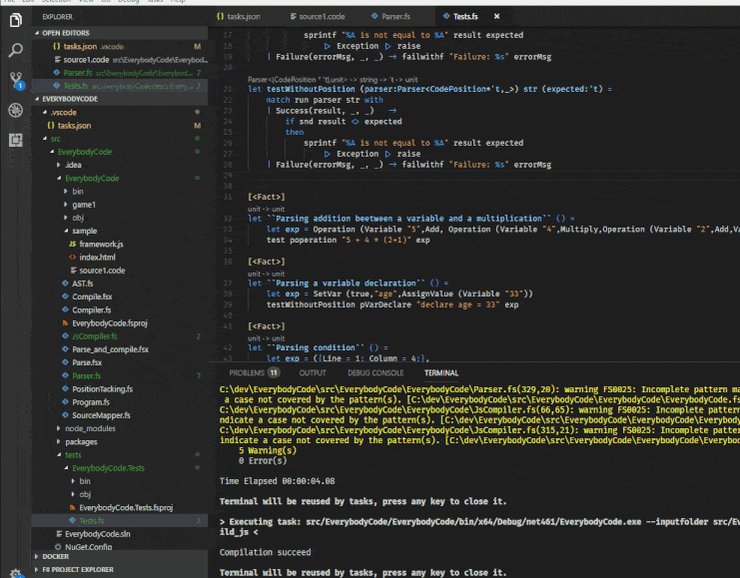Image resolution: width=740 pixels, height=578 pixels.
Task: Close the Tests.fs editor tab
Action: [496, 17]
